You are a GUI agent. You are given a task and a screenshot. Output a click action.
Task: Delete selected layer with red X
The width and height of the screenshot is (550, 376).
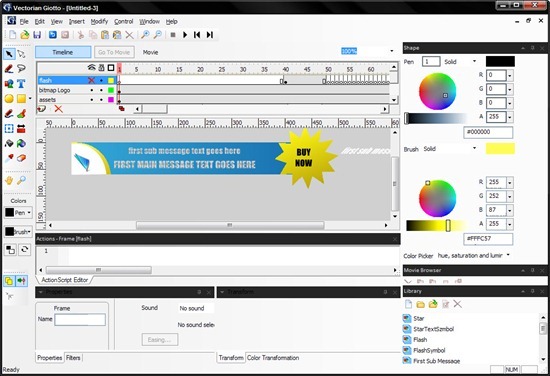(x=58, y=109)
